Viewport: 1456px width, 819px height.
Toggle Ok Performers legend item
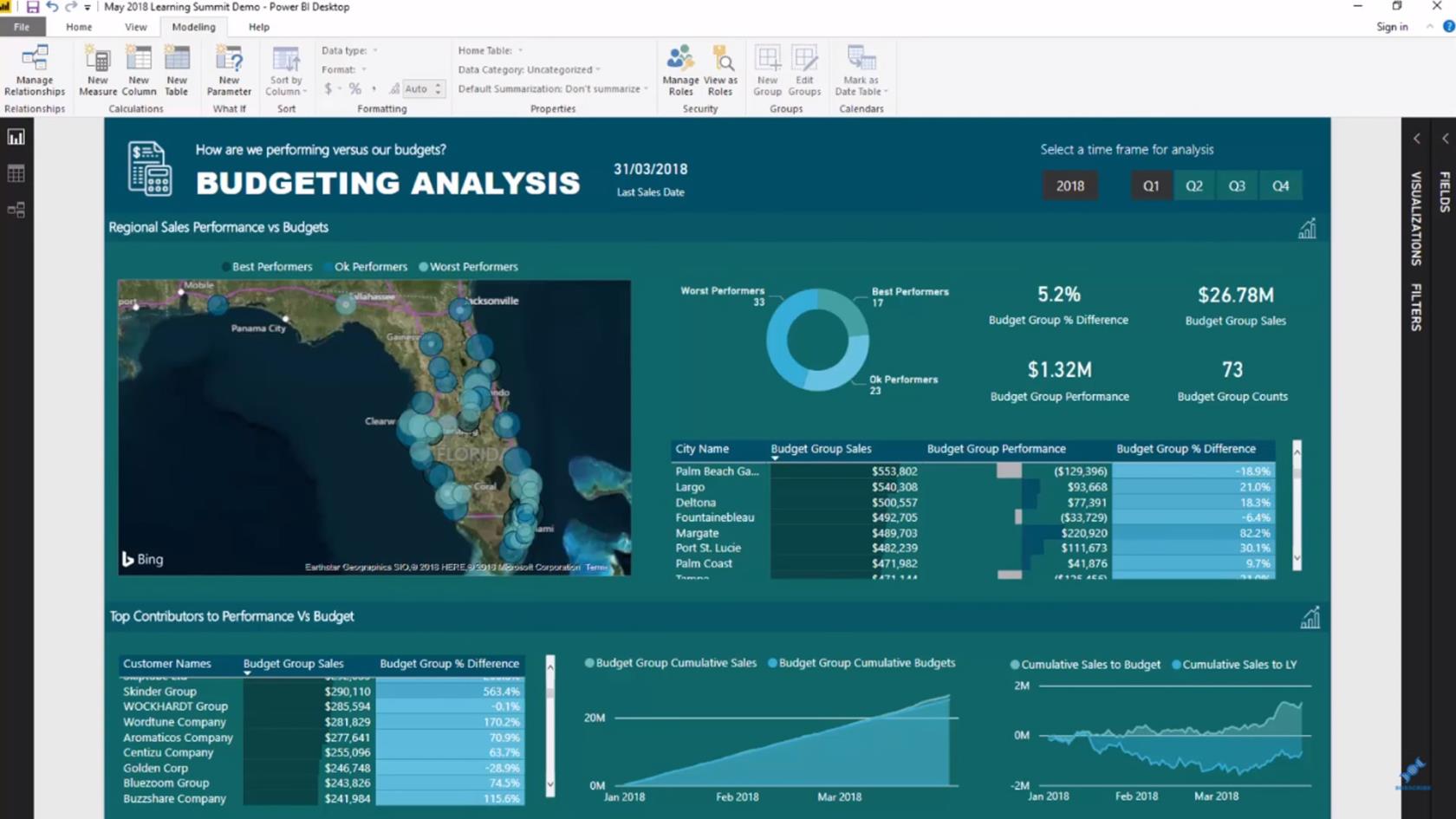(x=365, y=267)
